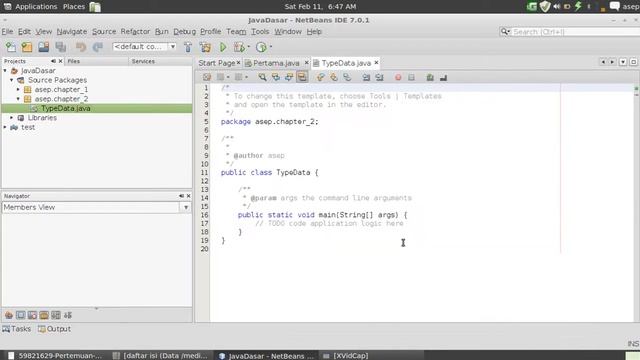Click the Toggle Bookmark editor icon
Viewport: 640px width, 360px height.
pos(347,77)
